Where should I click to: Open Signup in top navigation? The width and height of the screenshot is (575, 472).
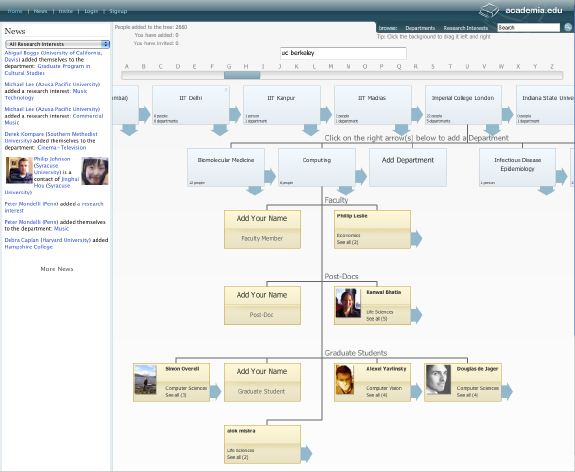(118, 11)
